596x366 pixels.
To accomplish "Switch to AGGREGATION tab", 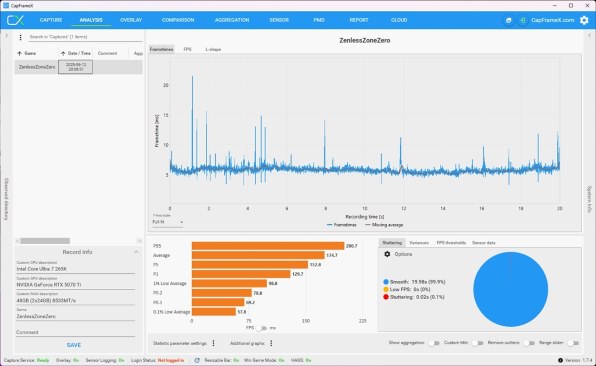I will coord(232,20).
